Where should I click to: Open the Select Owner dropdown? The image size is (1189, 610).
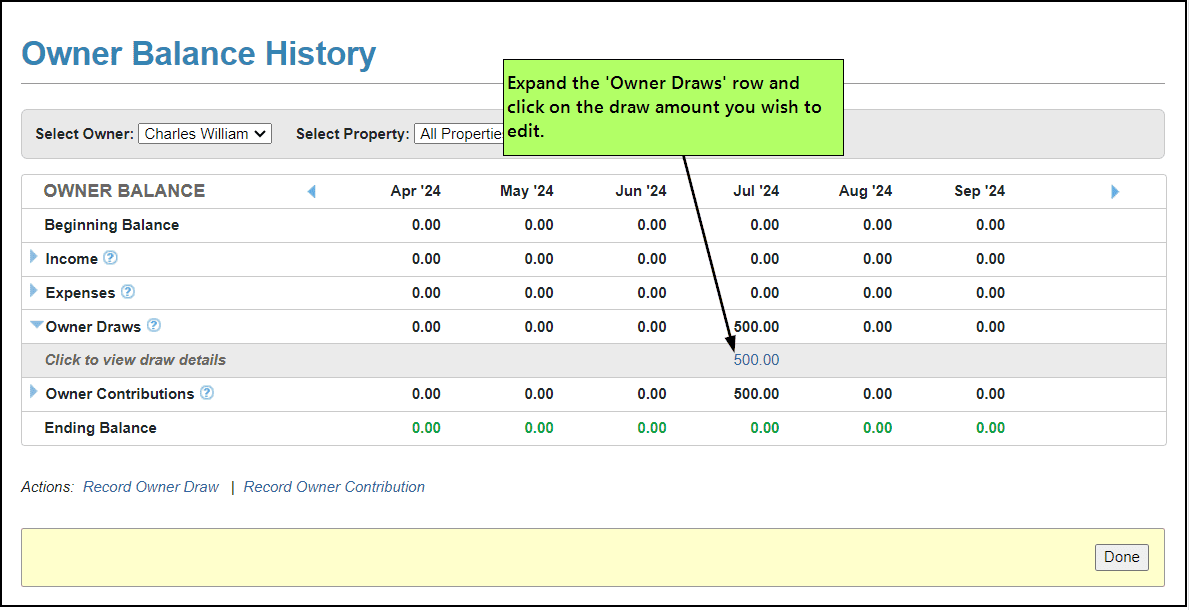[x=205, y=134]
